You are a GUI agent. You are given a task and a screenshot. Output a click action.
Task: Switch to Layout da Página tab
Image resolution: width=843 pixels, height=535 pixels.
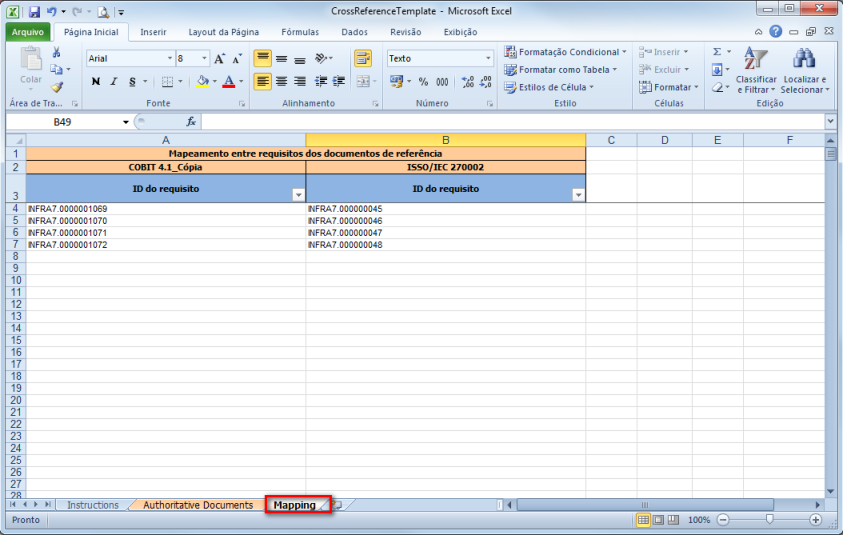tap(224, 32)
